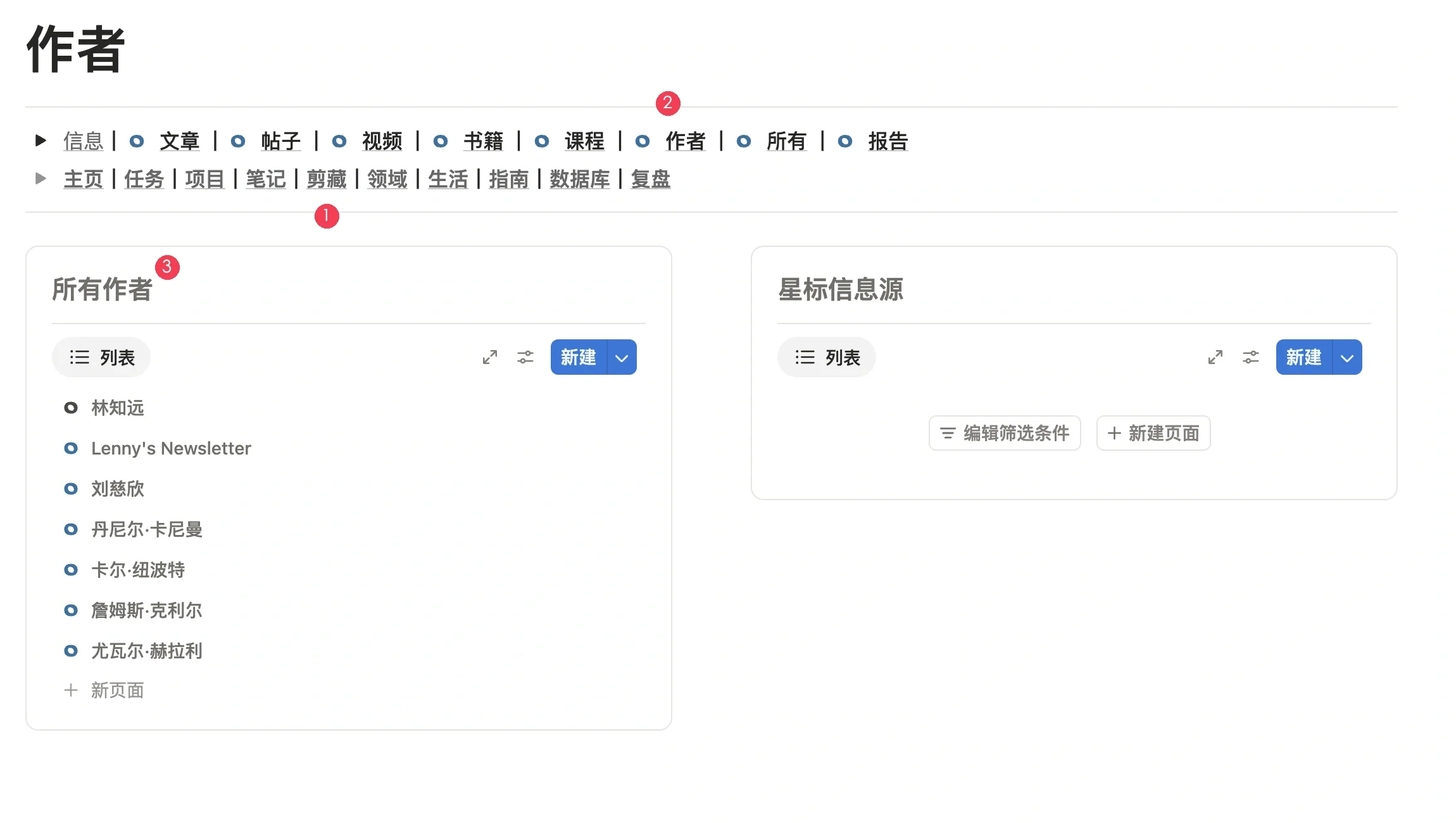Open 丹尼尔·卡尼曼 author entry
This screenshot has width=1456, height=823.
tap(147, 529)
